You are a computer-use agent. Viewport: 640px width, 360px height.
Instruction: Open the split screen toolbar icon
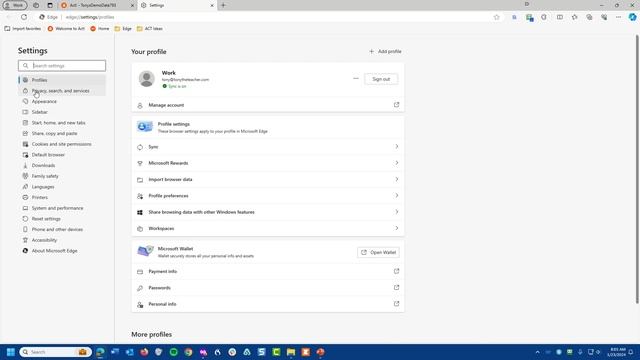pyautogui.click(x=560, y=17)
